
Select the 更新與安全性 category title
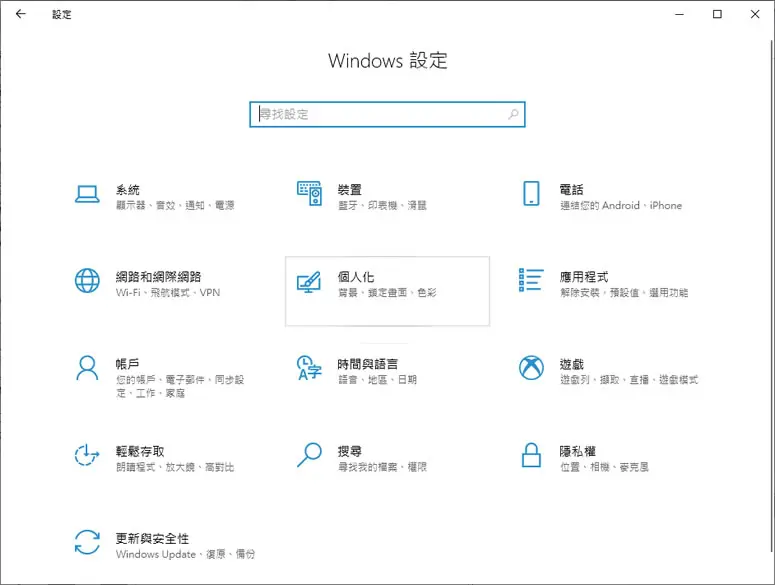(152, 539)
